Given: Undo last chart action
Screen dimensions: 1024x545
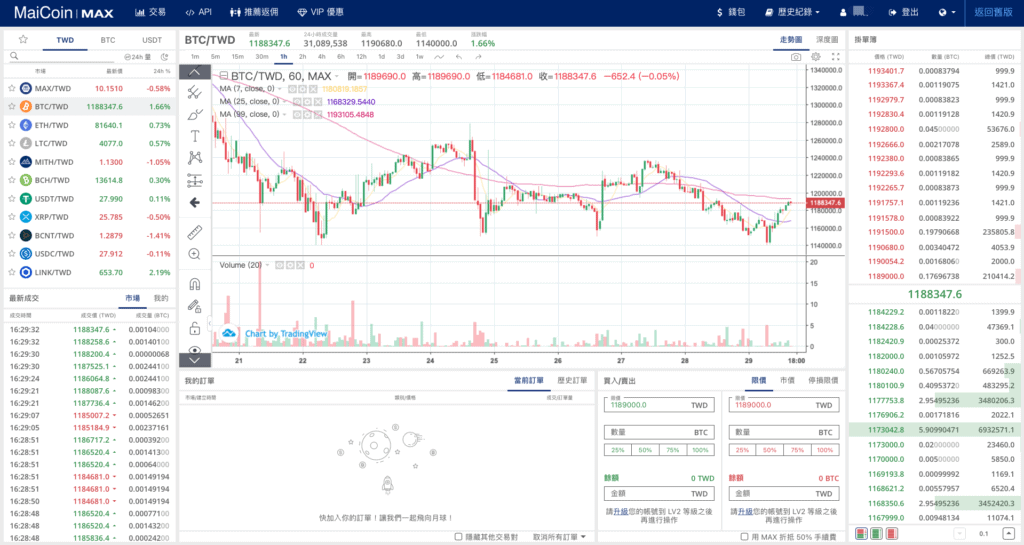Looking at the screenshot, I should [x=459, y=57].
